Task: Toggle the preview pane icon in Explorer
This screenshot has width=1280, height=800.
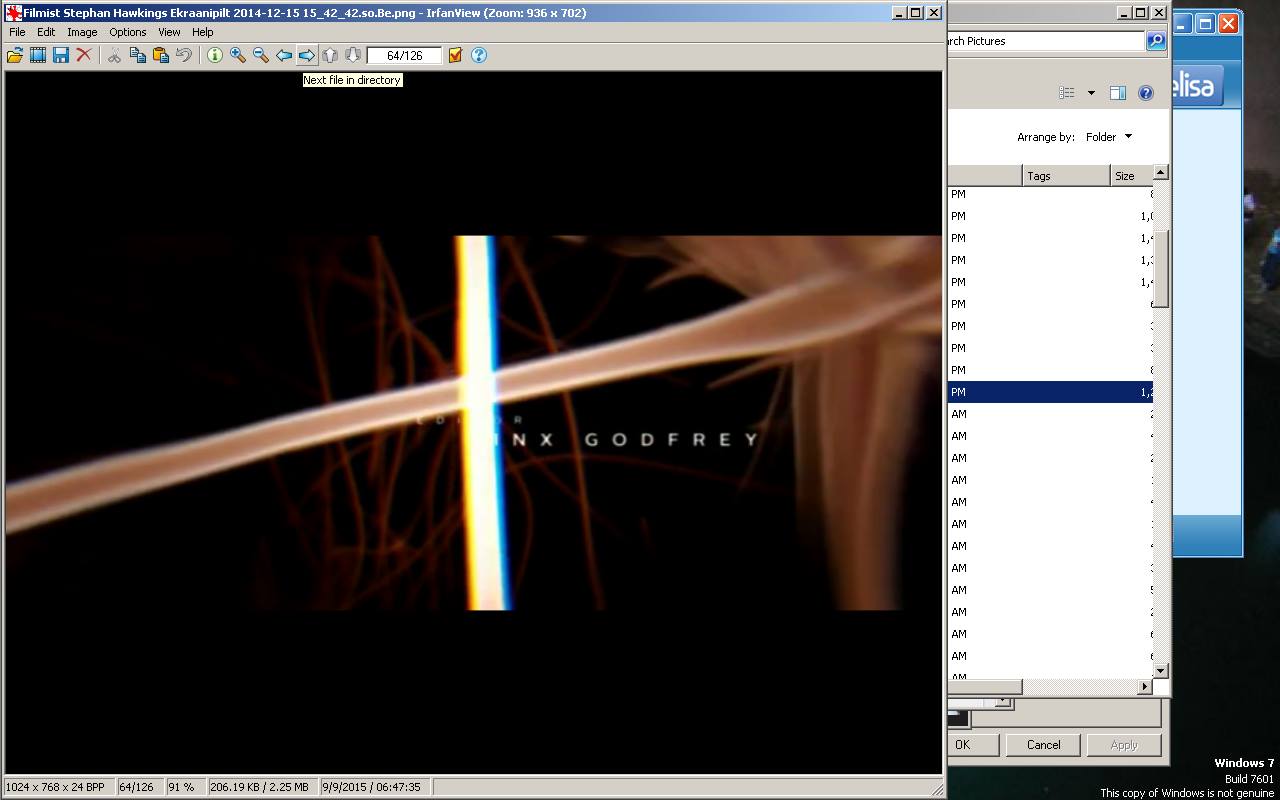Action: click(x=1118, y=93)
